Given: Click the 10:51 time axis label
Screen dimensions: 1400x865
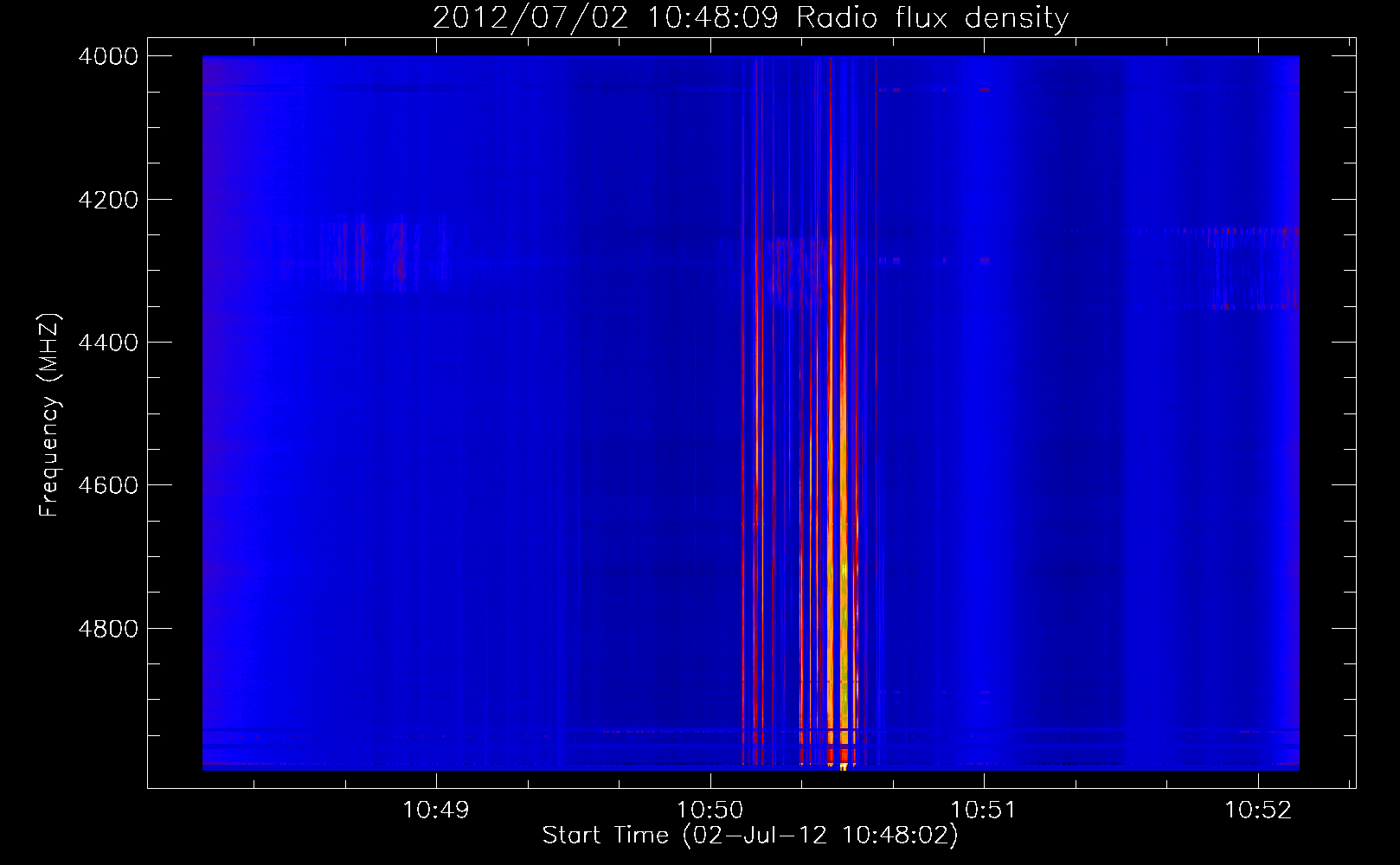Looking at the screenshot, I should (983, 811).
